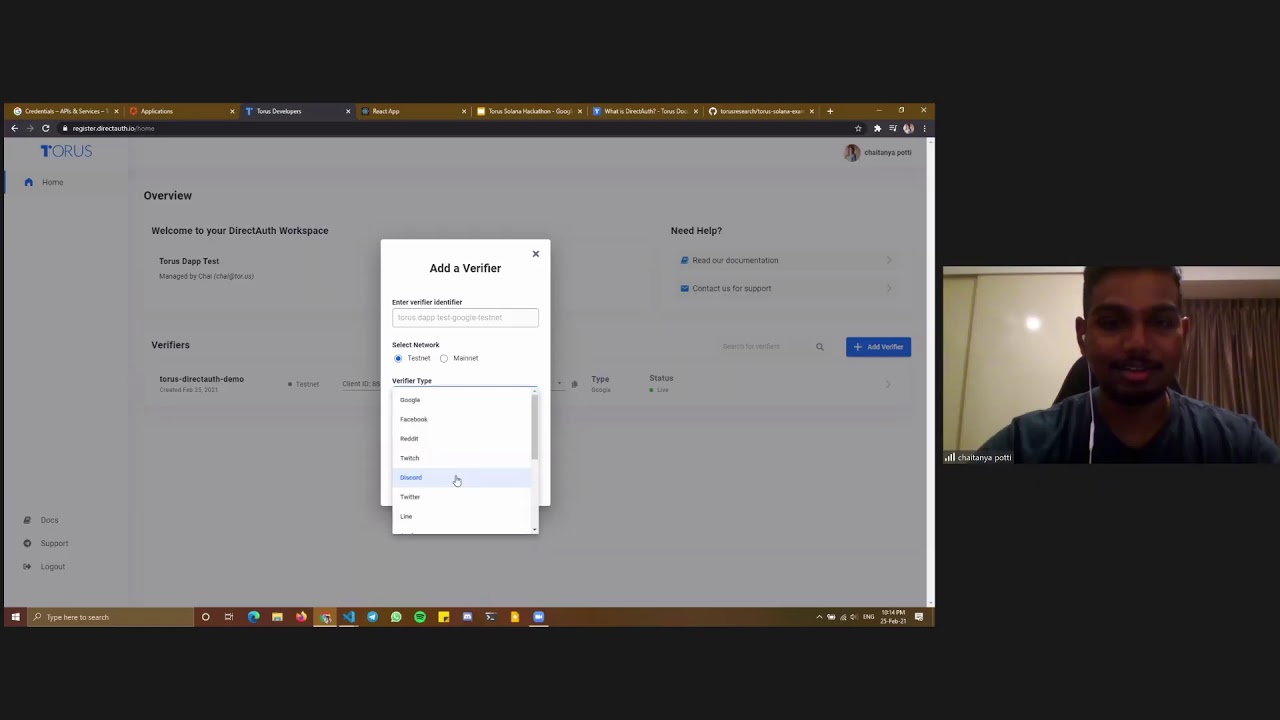Open File Explorer from the taskbar

pos(277,617)
